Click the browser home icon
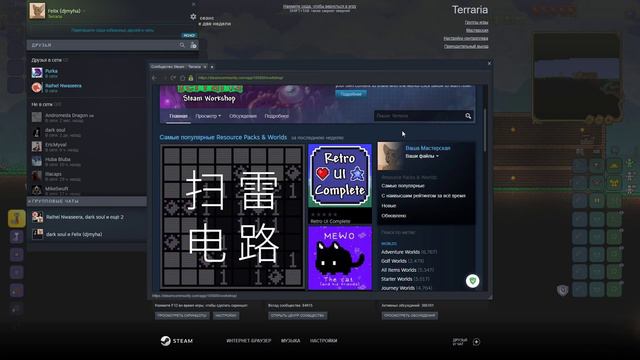Image resolution: width=640 pixels, height=360 pixels. 182,78
